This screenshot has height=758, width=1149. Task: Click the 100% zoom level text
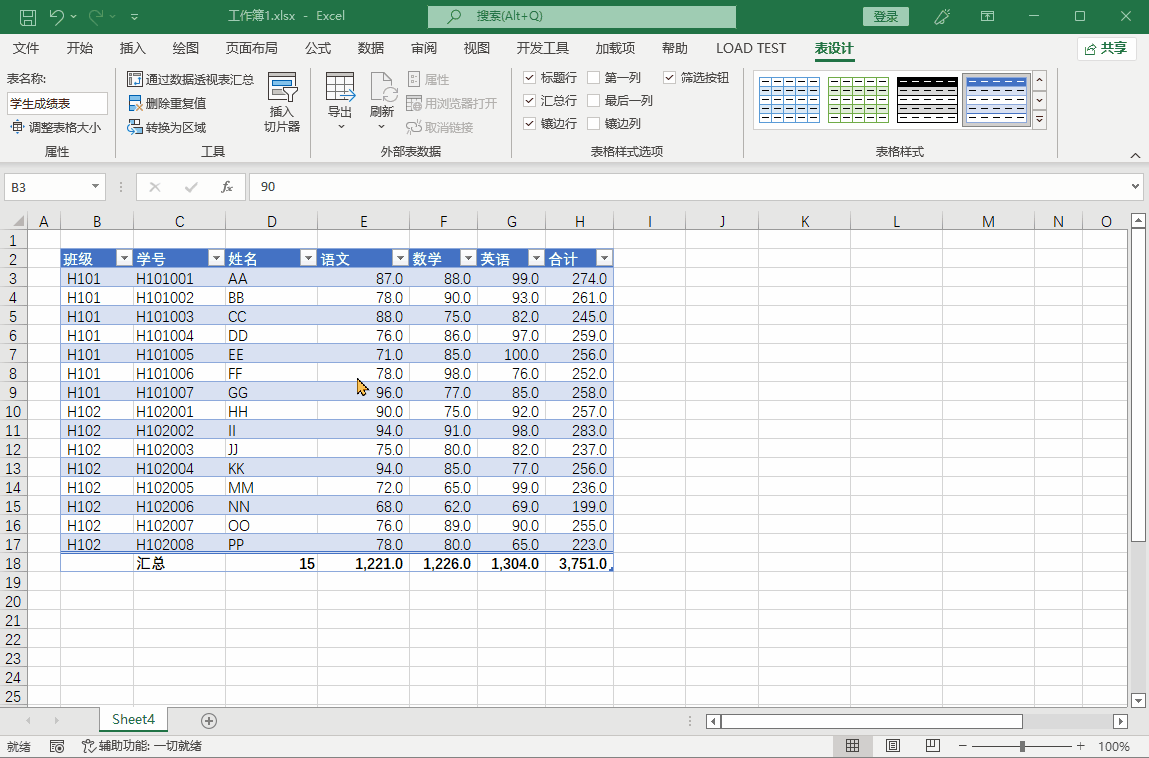(x=1114, y=746)
